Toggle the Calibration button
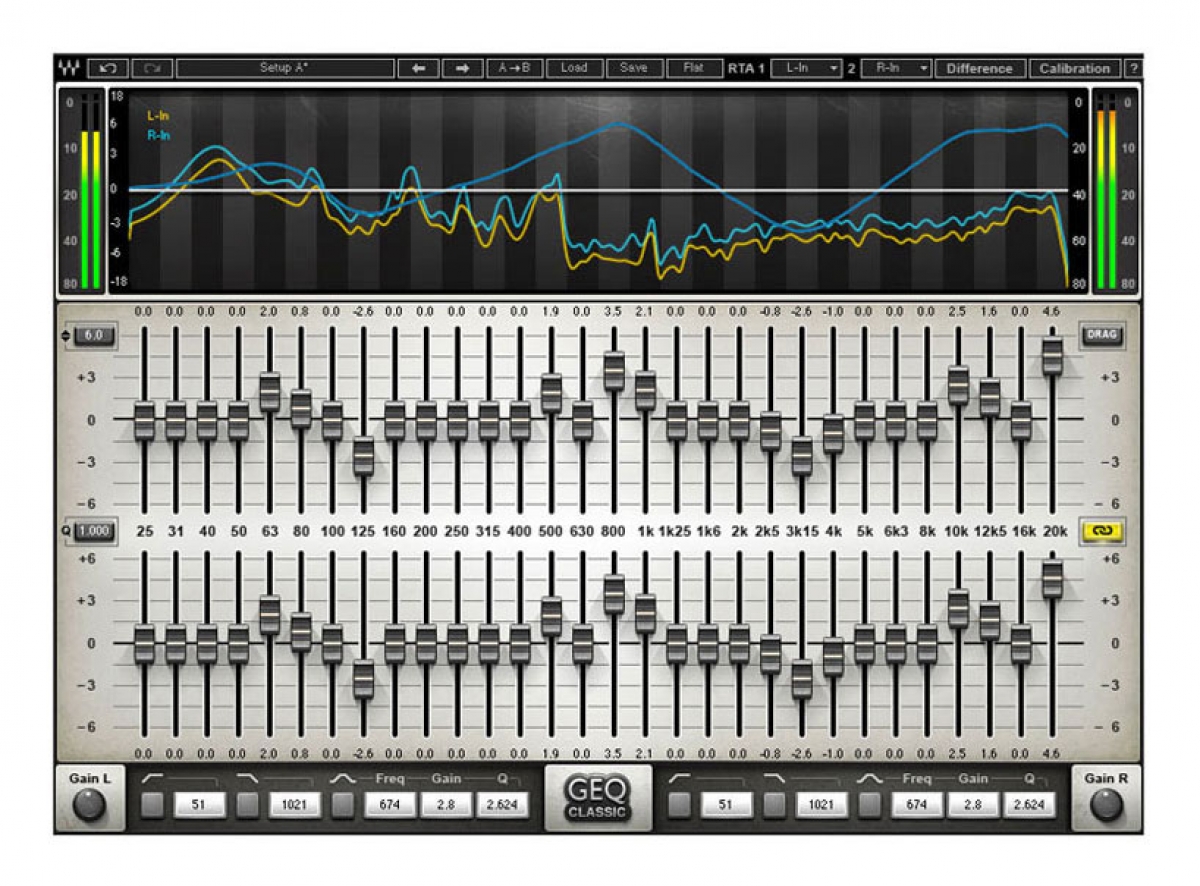This screenshot has height=886, width=1200. [x=1075, y=68]
